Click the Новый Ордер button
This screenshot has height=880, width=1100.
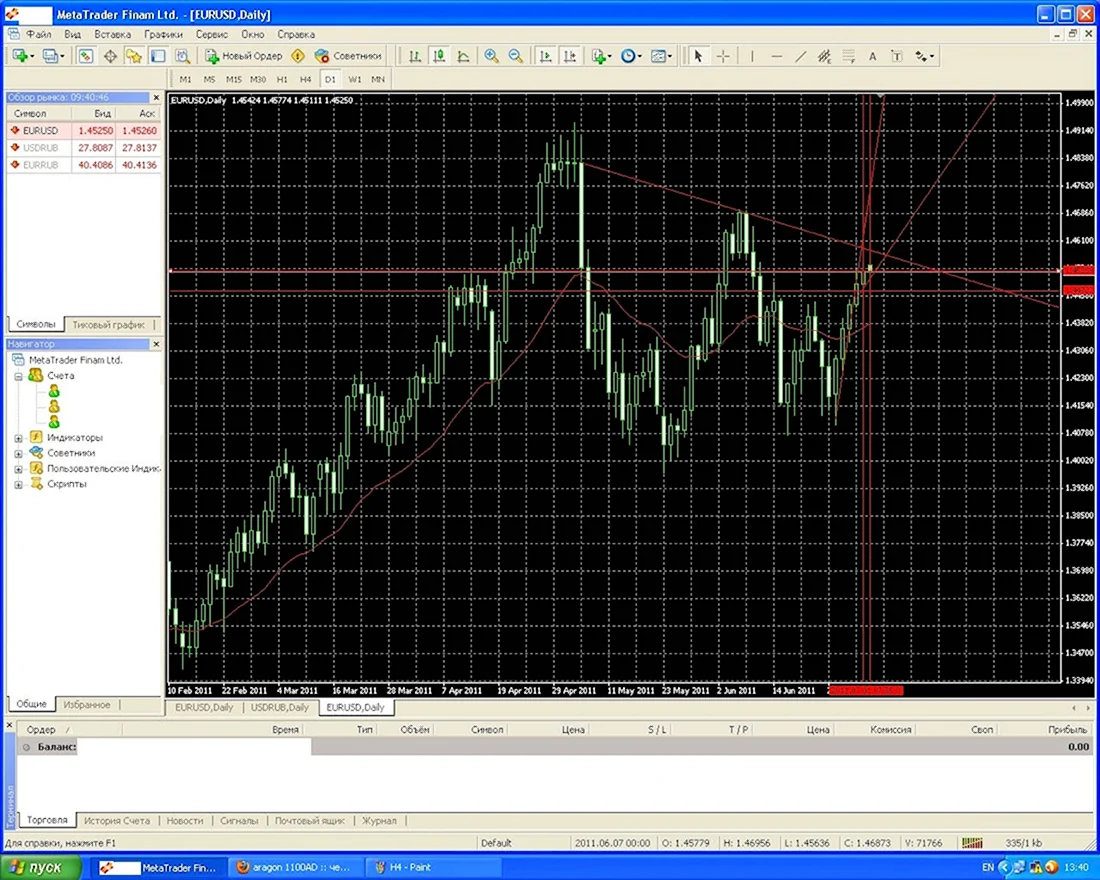pos(243,56)
